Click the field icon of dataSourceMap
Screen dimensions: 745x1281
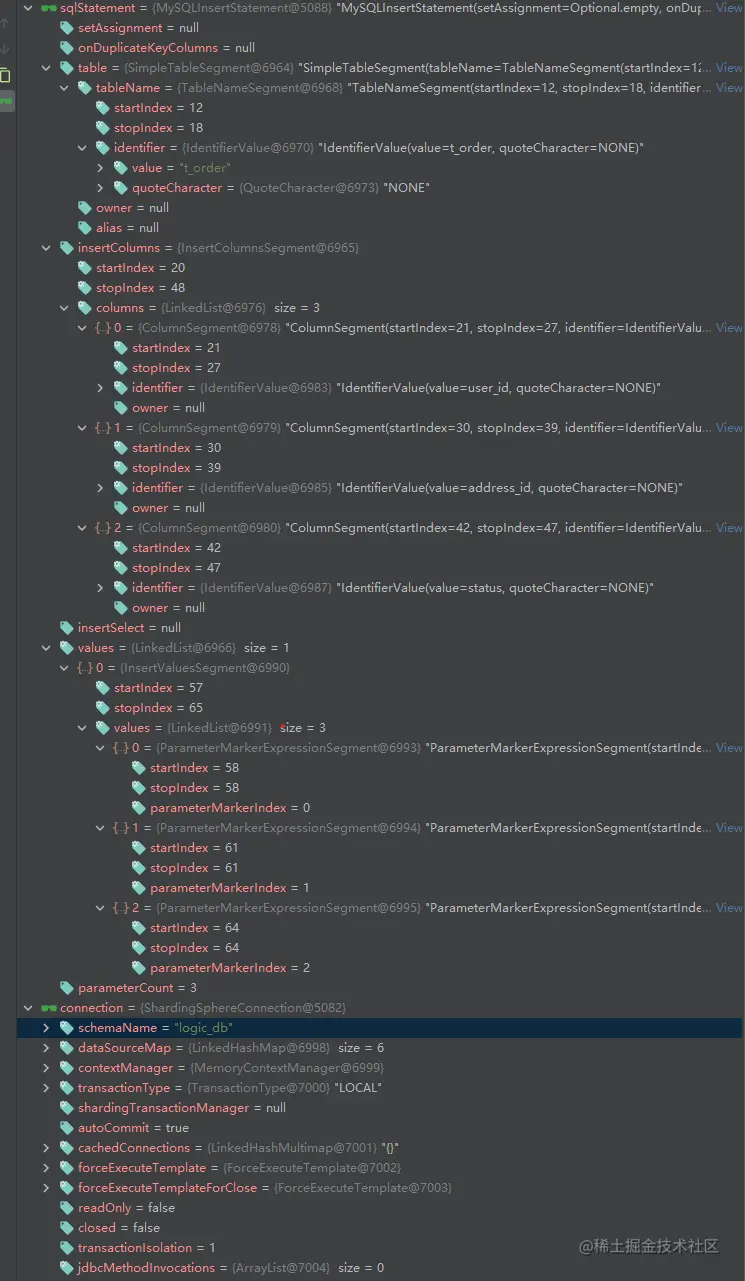(67, 1048)
